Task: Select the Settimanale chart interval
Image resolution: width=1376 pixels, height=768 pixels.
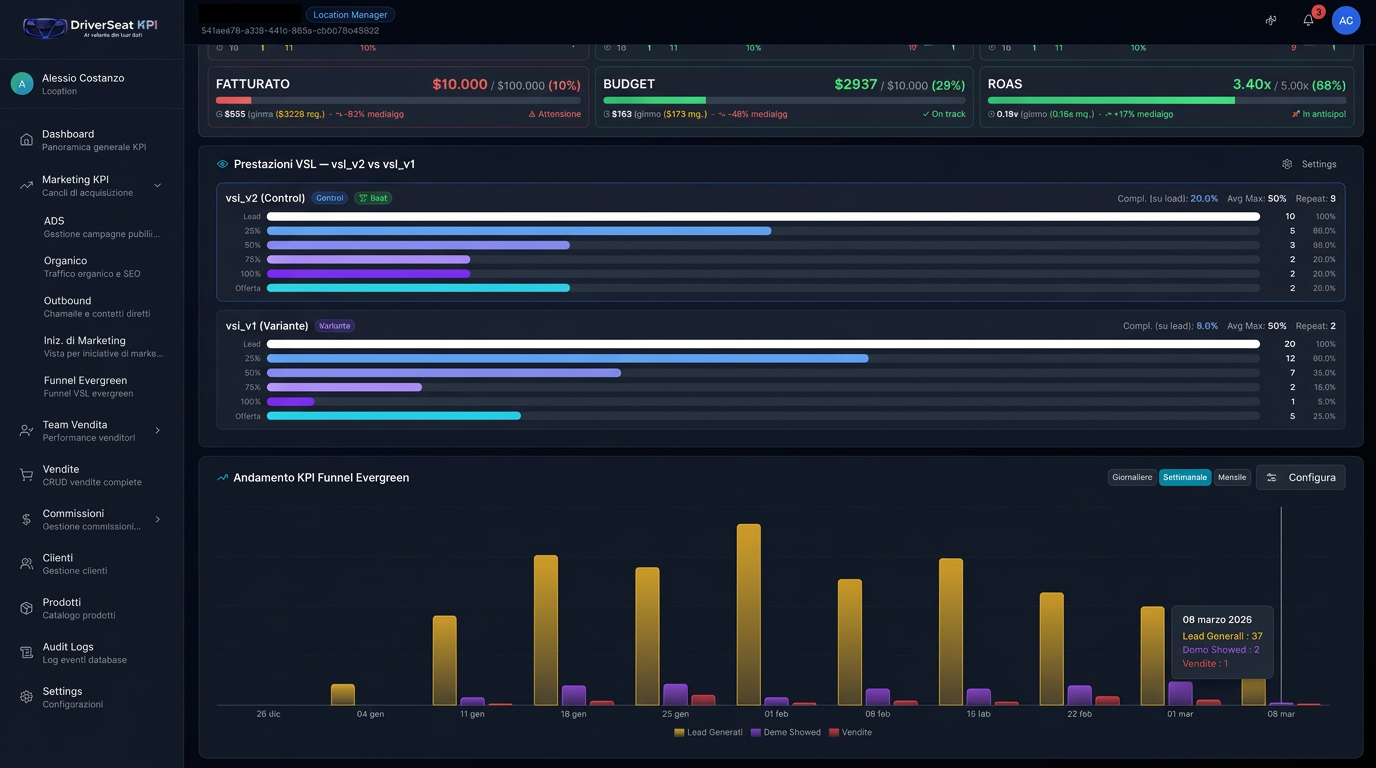Action: [1185, 477]
